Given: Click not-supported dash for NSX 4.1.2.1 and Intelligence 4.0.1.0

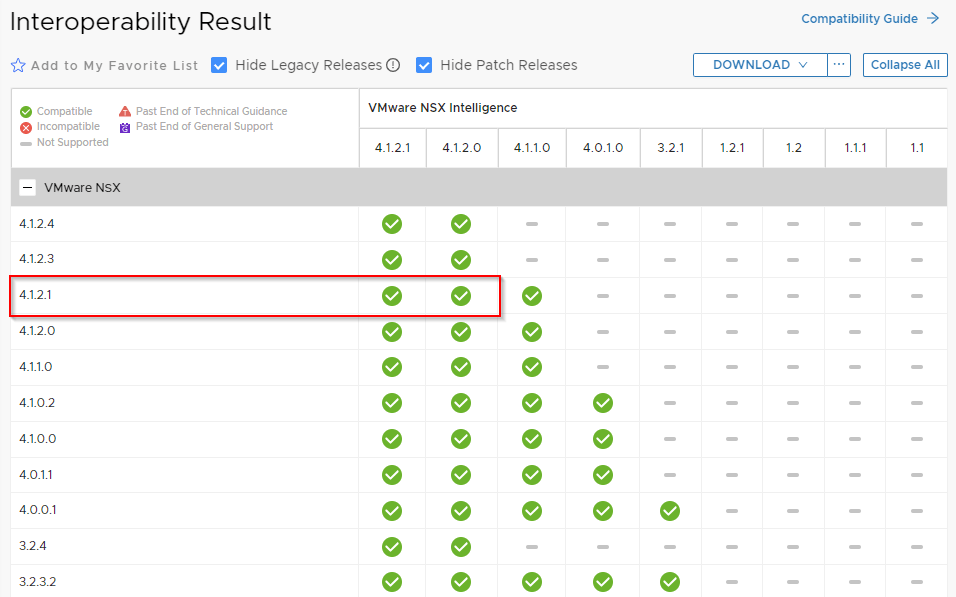Looking at the screenshot, I should click(603, 296).
